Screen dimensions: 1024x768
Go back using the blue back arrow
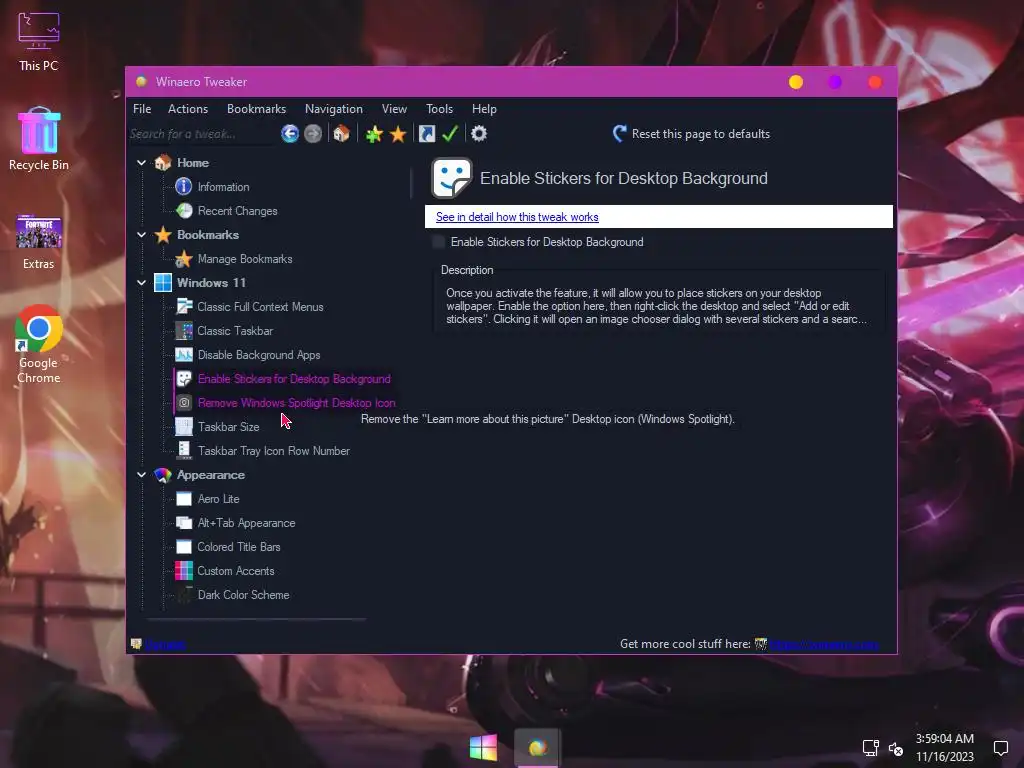coord(290,134)
